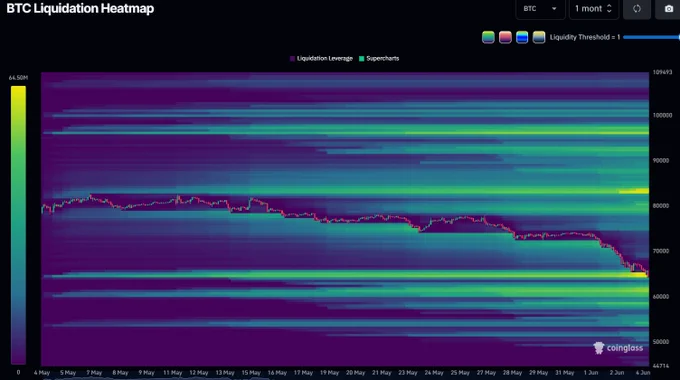
Task: Click the Liquidity Threshold slider track
Action: (651, 37)
